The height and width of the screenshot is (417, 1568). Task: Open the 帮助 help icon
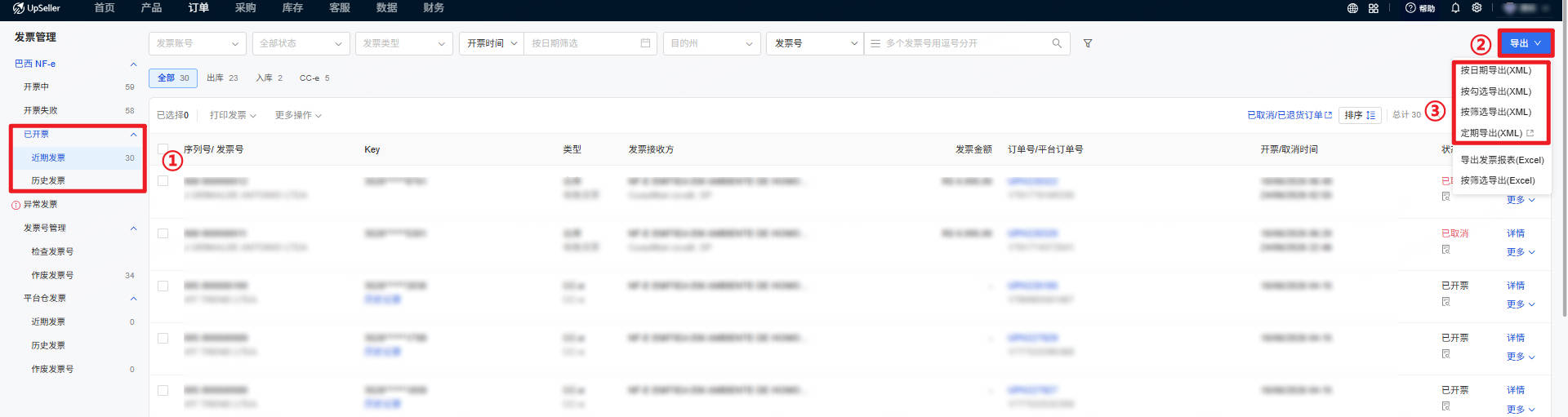tap(1419, 8)
